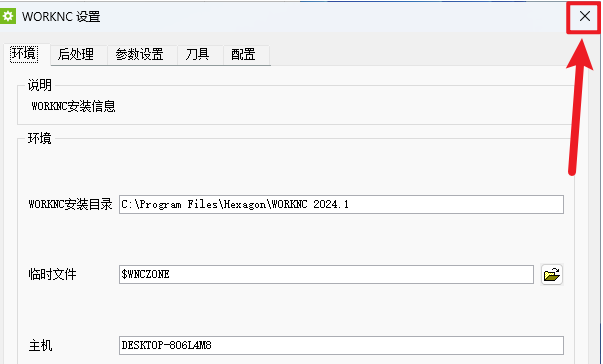Image resolution: width=603 pixels, height=364 pixels.
Task: Click the WORKNC安装信息 description text
Action: click(x=73, y=106)
